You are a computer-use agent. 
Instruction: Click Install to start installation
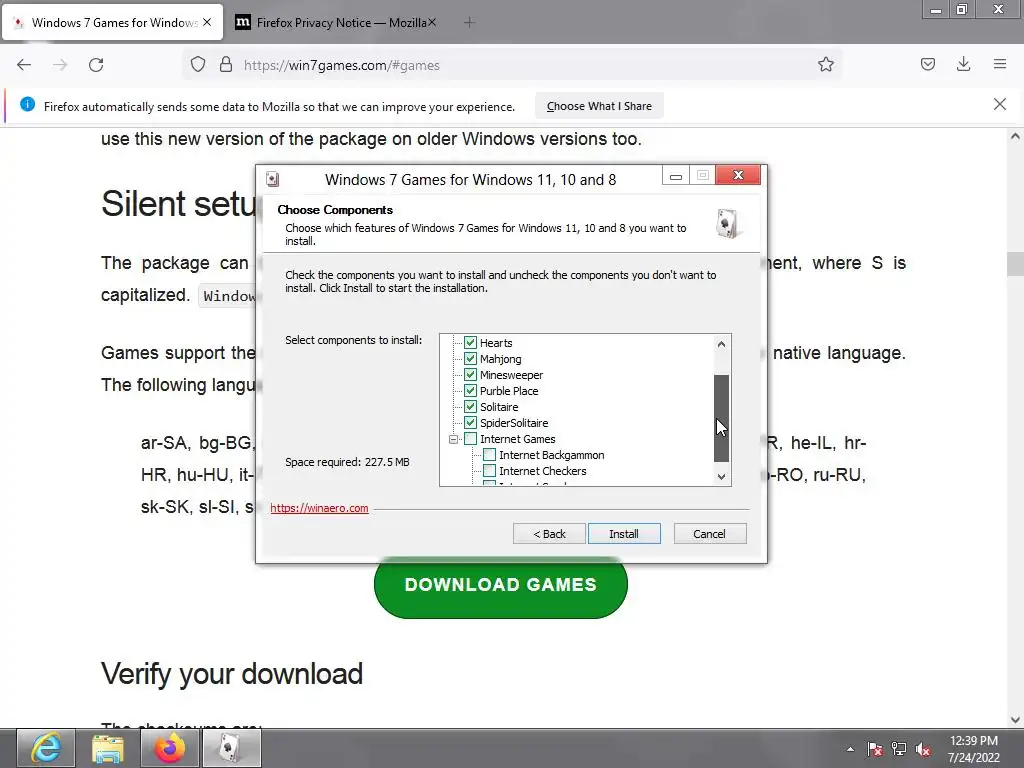(x=624, y=534)
